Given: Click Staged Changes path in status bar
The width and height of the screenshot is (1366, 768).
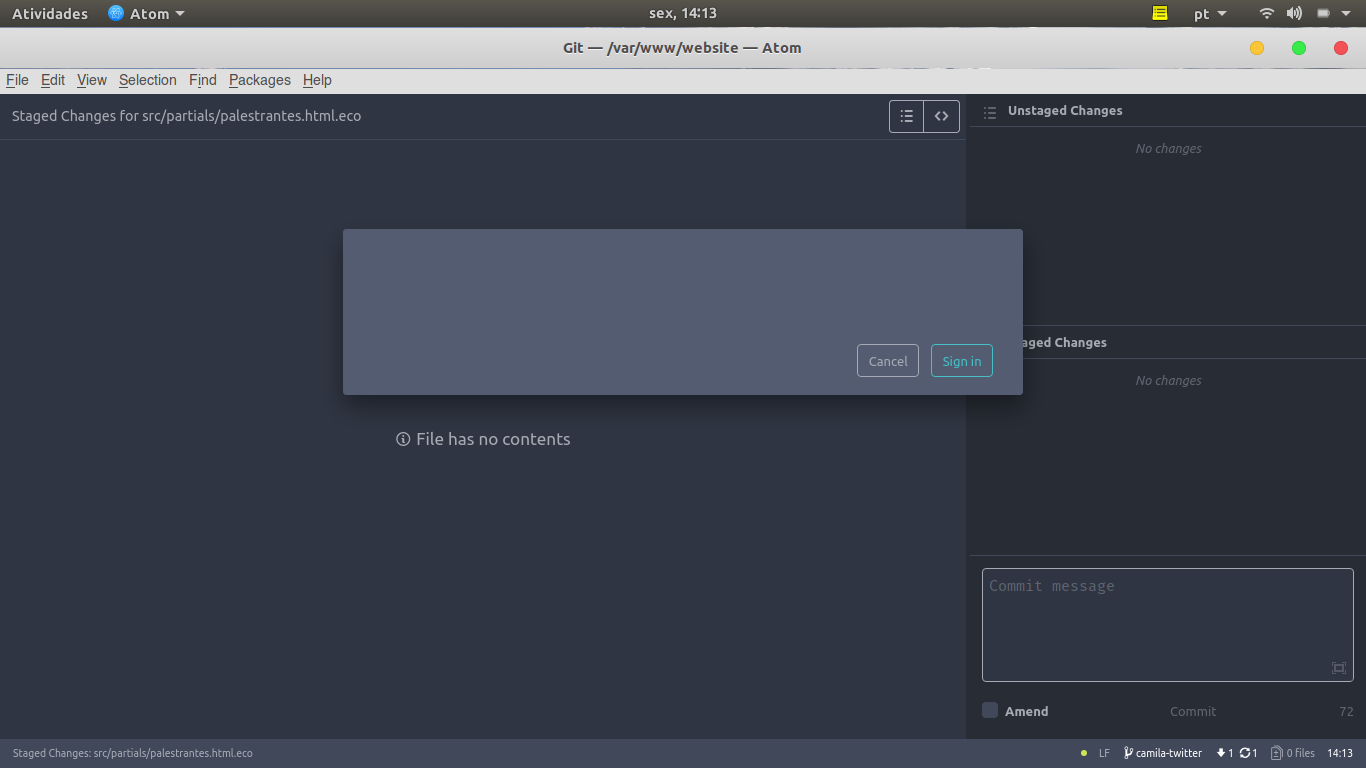Looking at the screenshot, I should [133, 753].
